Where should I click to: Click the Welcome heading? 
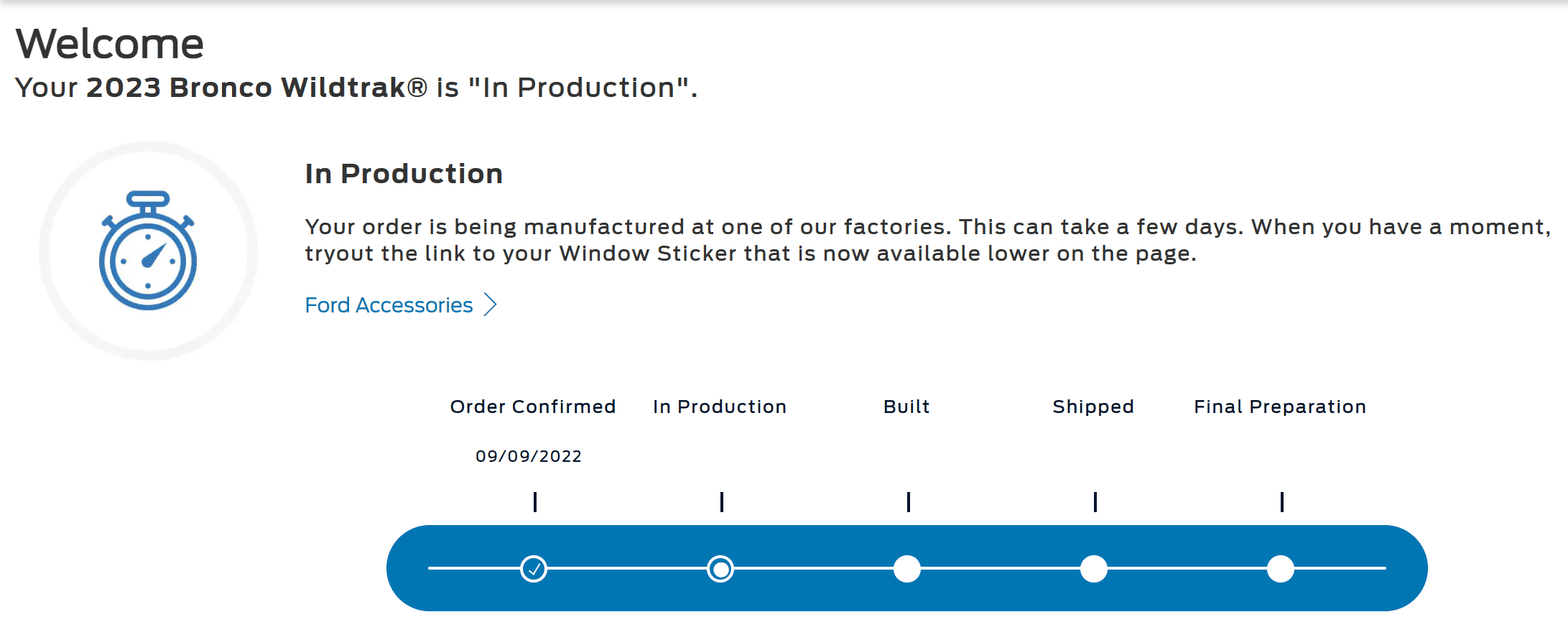110,44
